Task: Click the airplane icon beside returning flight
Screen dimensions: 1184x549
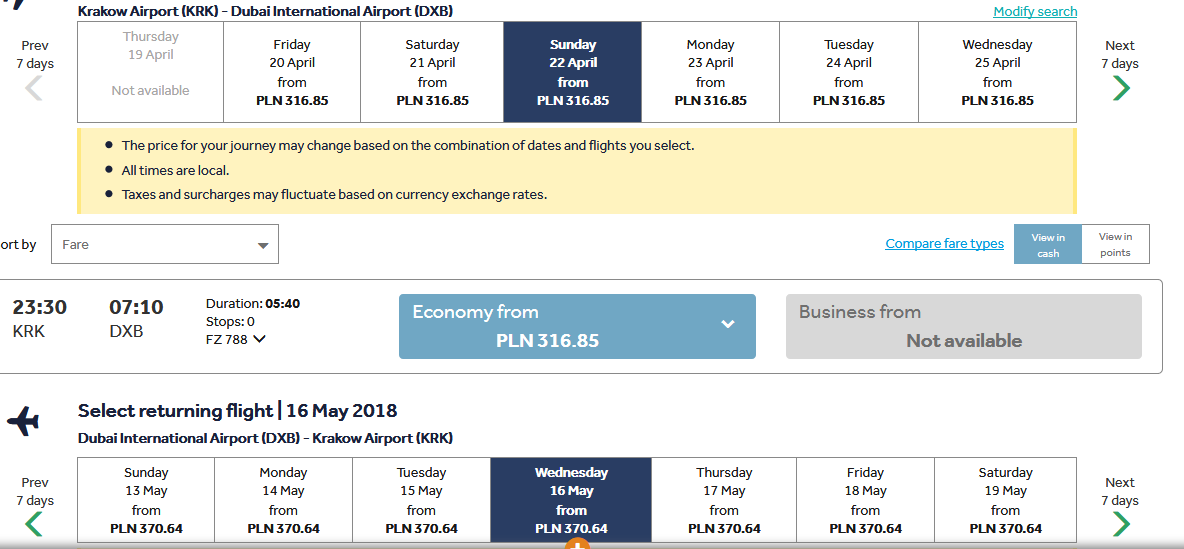Action: (23, 421)
